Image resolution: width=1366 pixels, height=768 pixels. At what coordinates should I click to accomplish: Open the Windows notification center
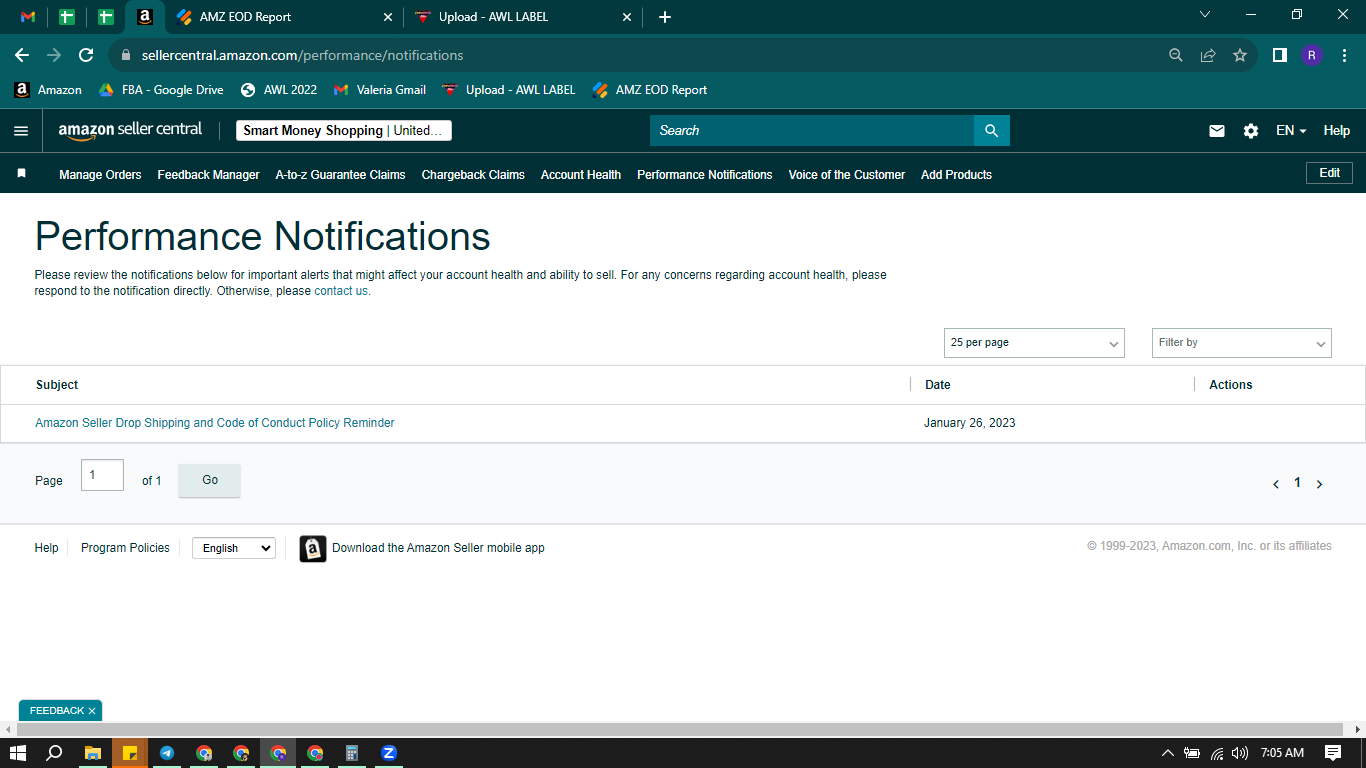pyautogui.click(x=1333, y=753)
